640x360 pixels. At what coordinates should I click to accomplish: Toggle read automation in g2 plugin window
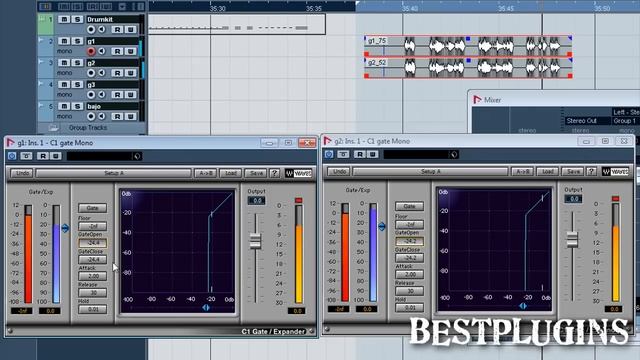point(360,154)
